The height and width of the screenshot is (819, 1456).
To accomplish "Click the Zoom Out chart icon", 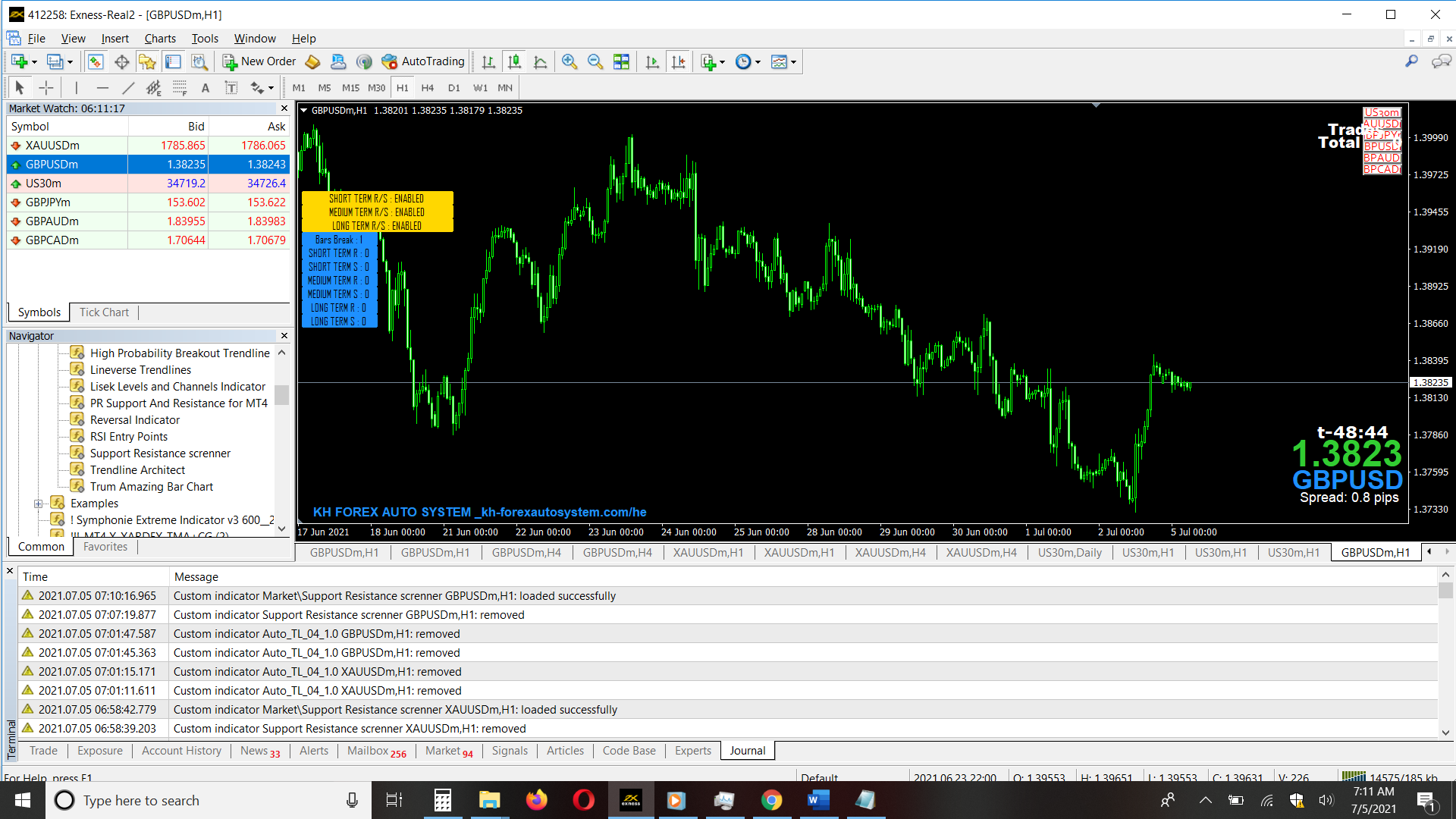I will [595, 62].
